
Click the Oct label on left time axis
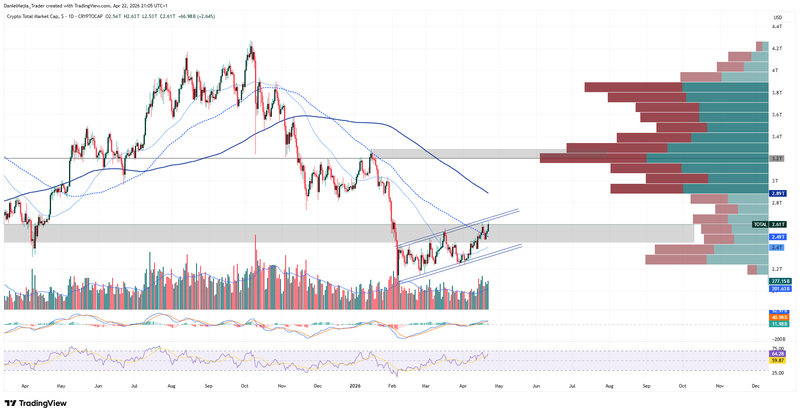click(243, 383)
